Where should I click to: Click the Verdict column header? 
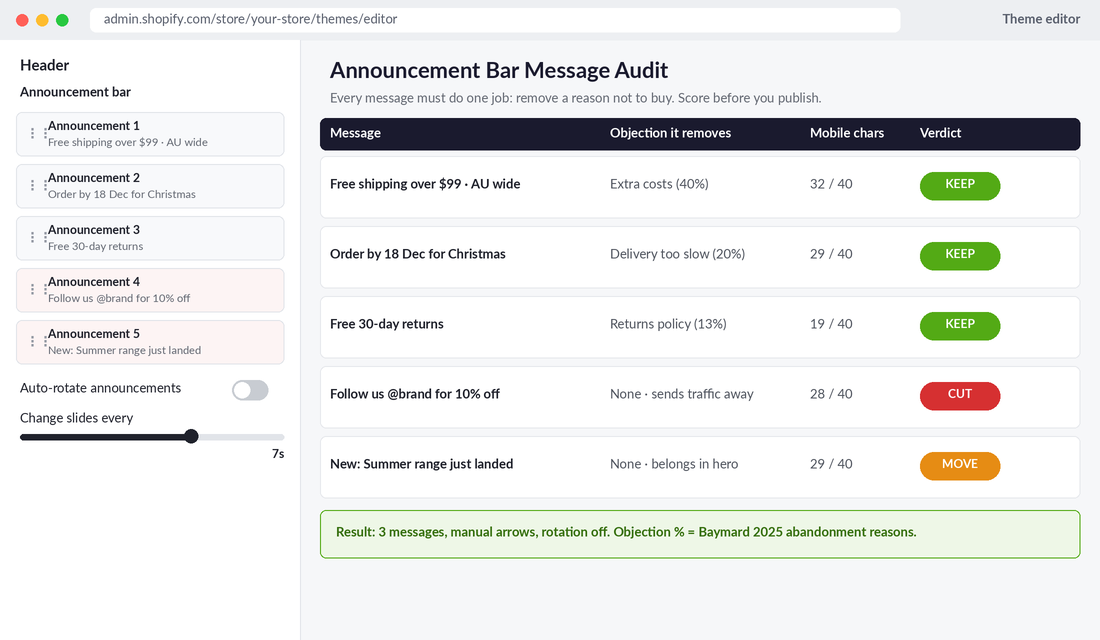[940, 133]
